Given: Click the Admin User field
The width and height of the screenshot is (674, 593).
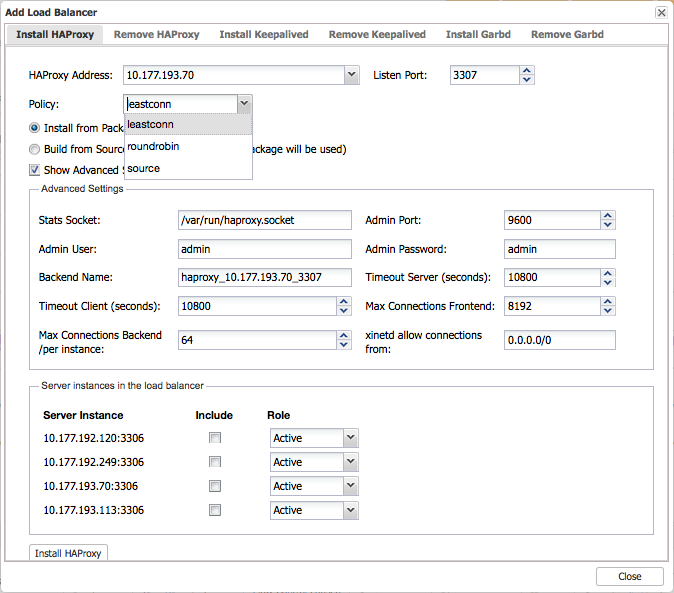Looking at the screenshot, I should [x=265, y=249].
